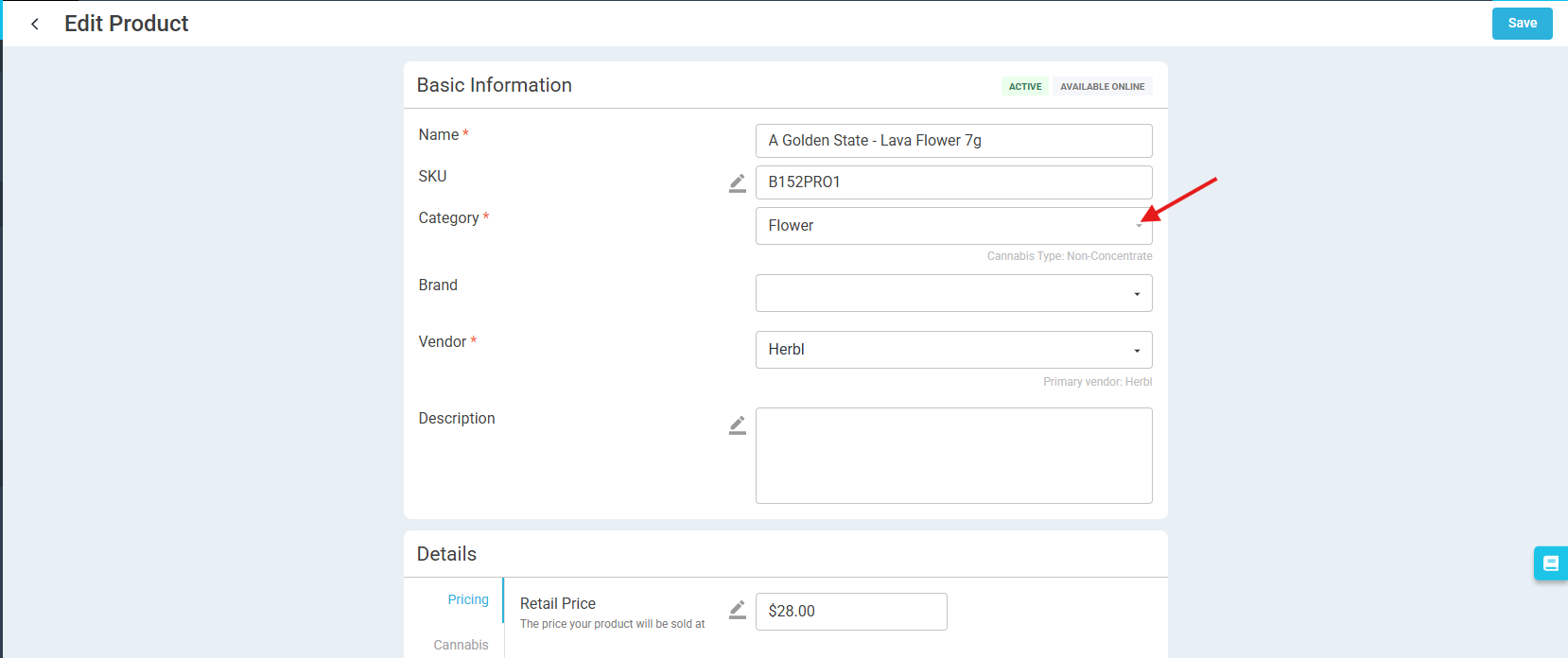Open the Category dropdown showing Flower

[x=953, y=226]
